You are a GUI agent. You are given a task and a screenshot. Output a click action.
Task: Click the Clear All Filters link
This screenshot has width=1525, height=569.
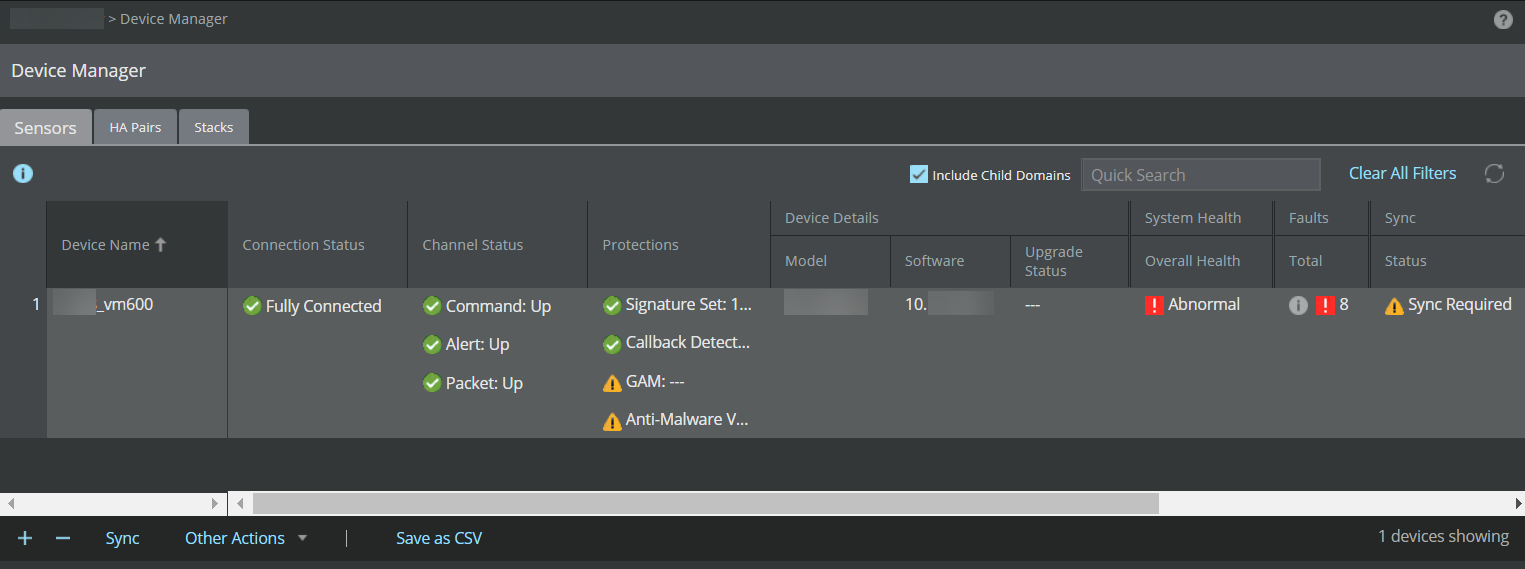(1402, 173)
